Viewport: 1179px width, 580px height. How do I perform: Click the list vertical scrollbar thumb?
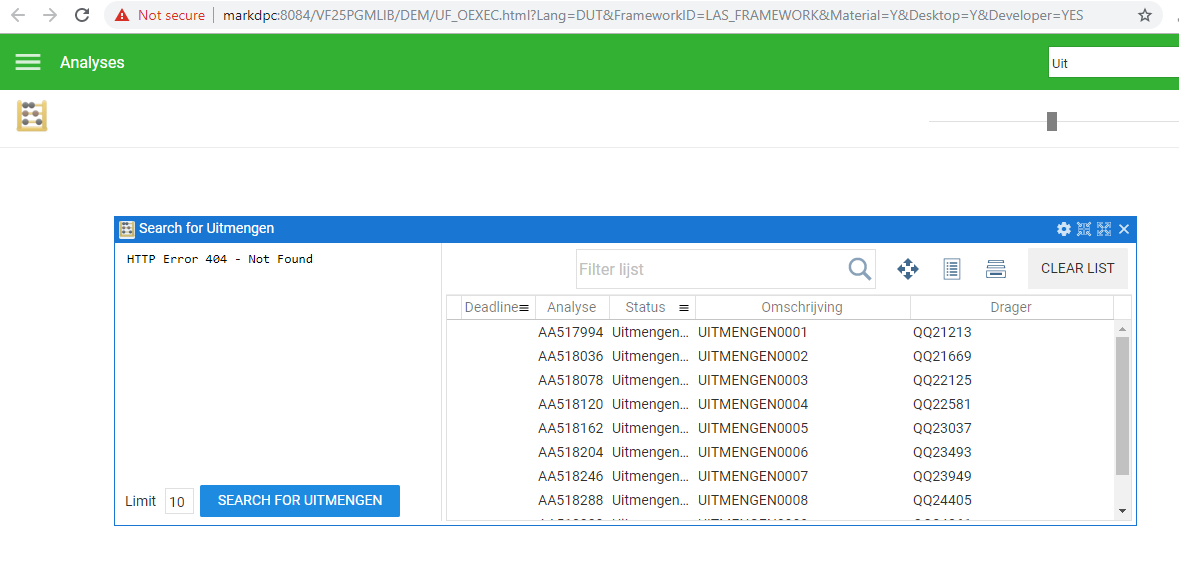pos(1123,406)
